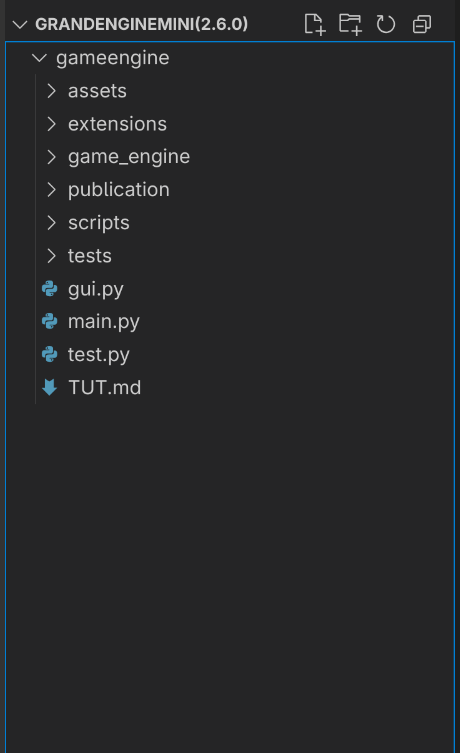Click the Python icon beside test.py
This screenshot has height=753, width=460.
[x=49, y=354]
